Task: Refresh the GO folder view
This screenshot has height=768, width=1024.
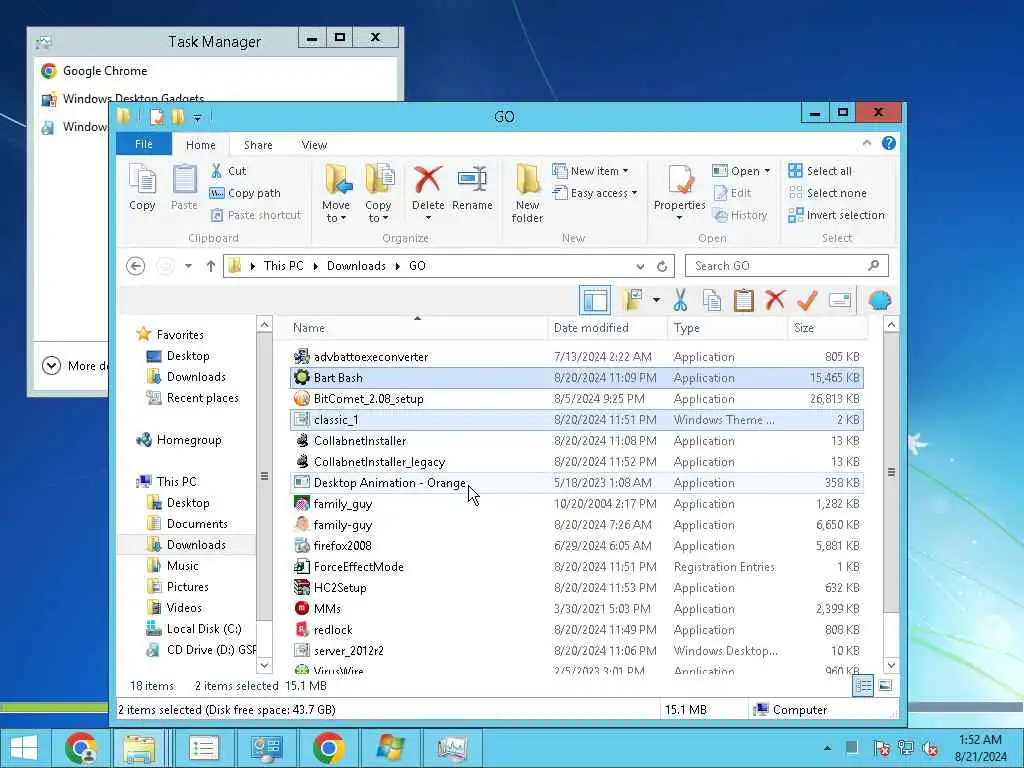Action: point(662,266)
